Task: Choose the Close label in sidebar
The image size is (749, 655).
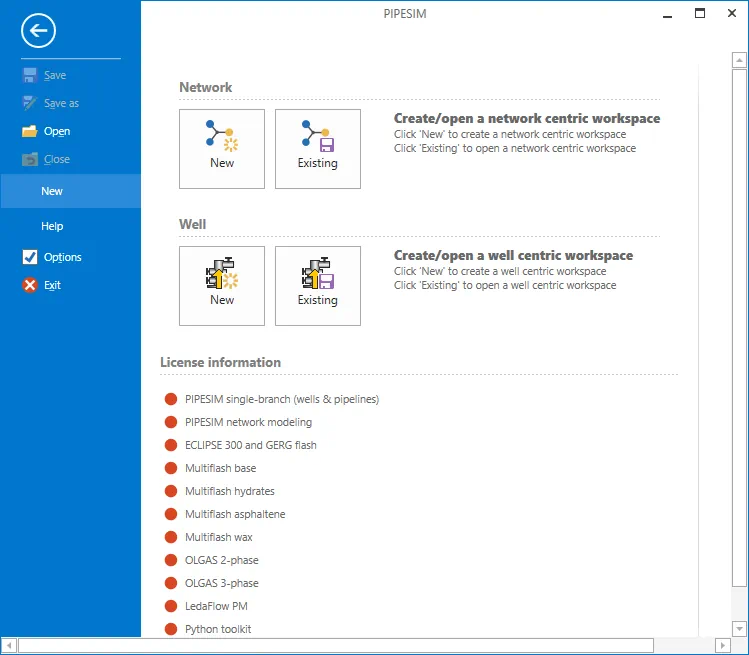Action: coord(57,159)
